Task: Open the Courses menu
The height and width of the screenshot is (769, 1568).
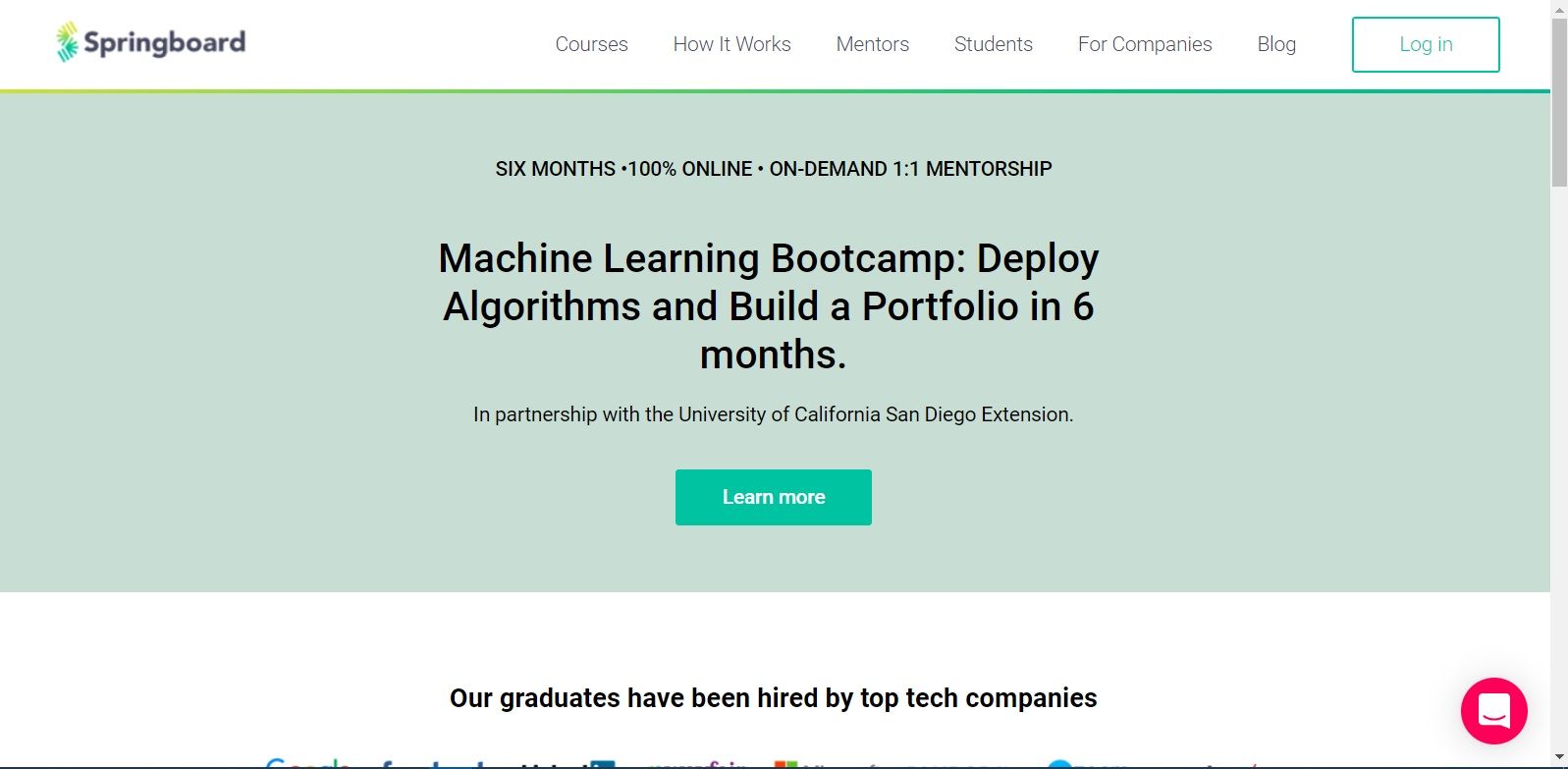Action: (591, 44)
